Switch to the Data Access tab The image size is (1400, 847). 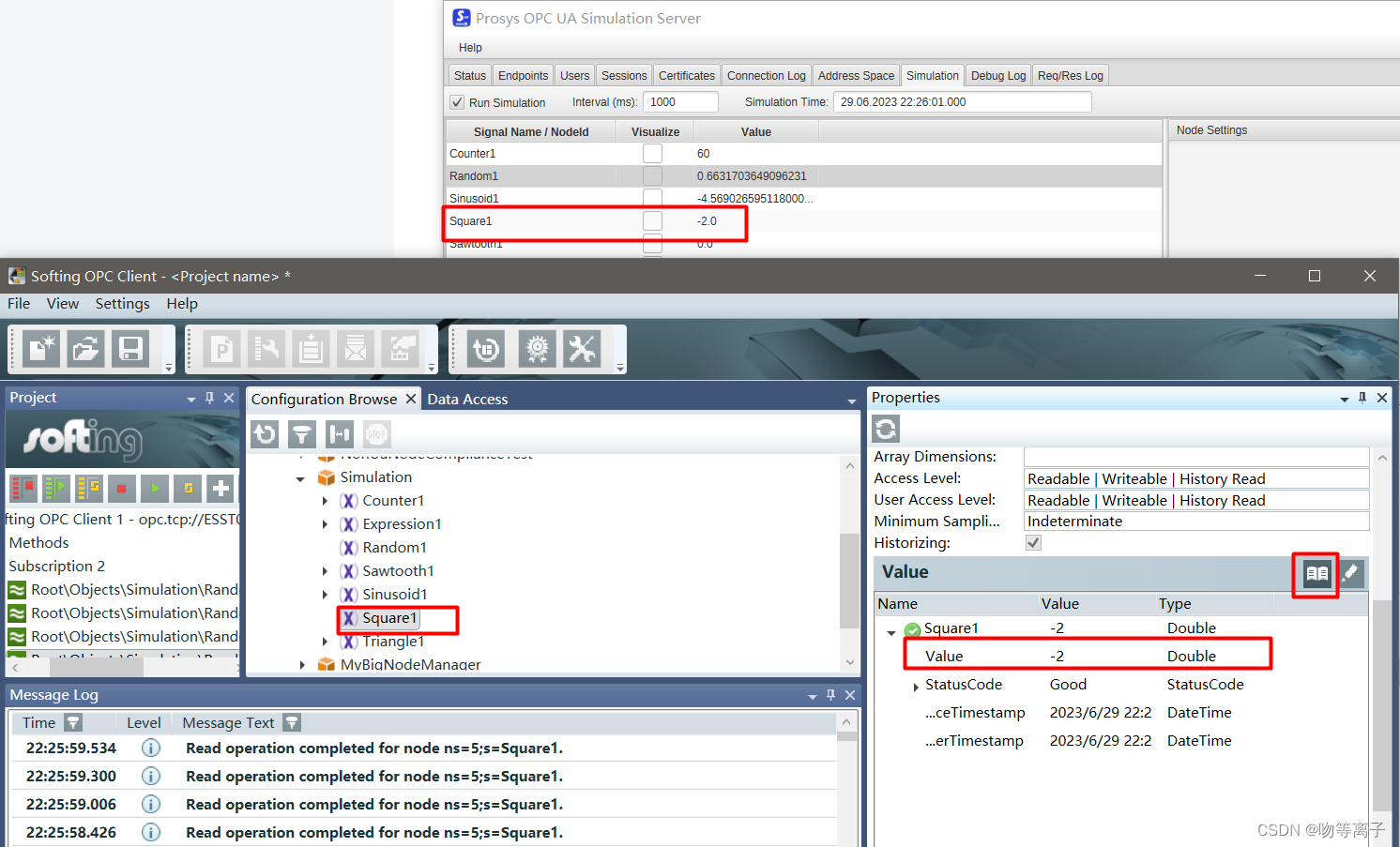pyautogui.click(x=467, y=400)
